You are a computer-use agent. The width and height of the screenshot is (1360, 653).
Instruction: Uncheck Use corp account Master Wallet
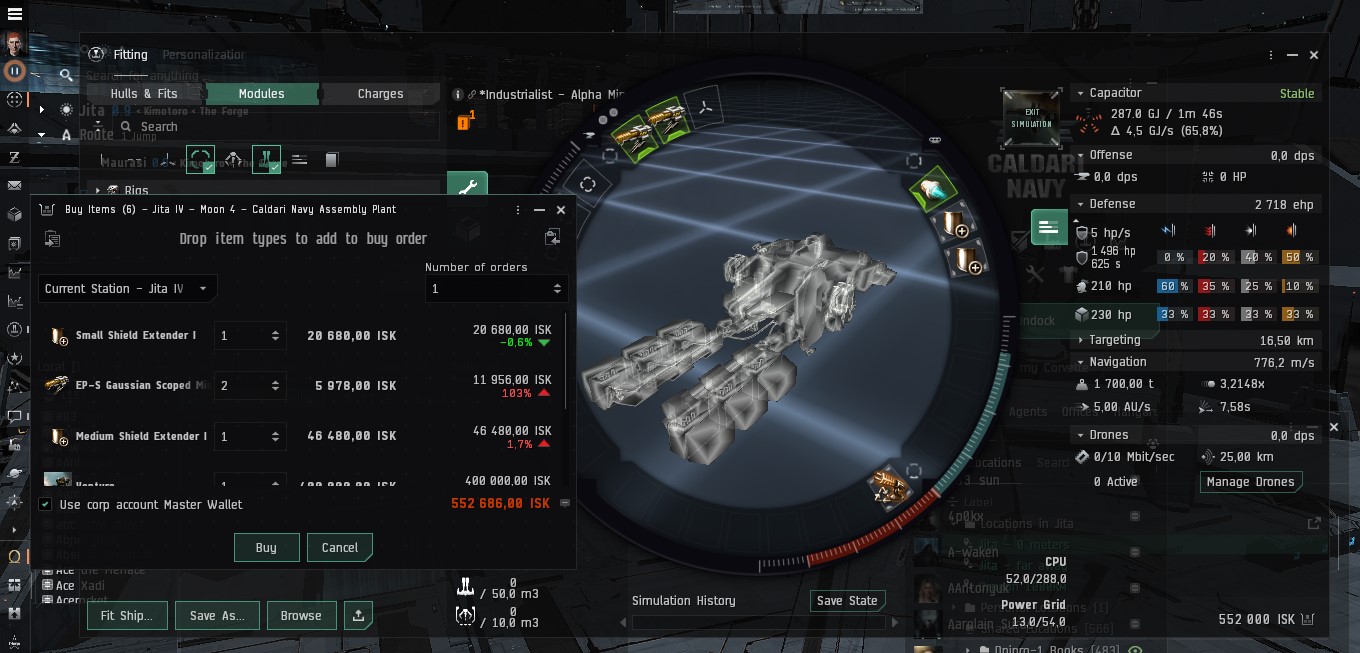[x=45, y=505]
